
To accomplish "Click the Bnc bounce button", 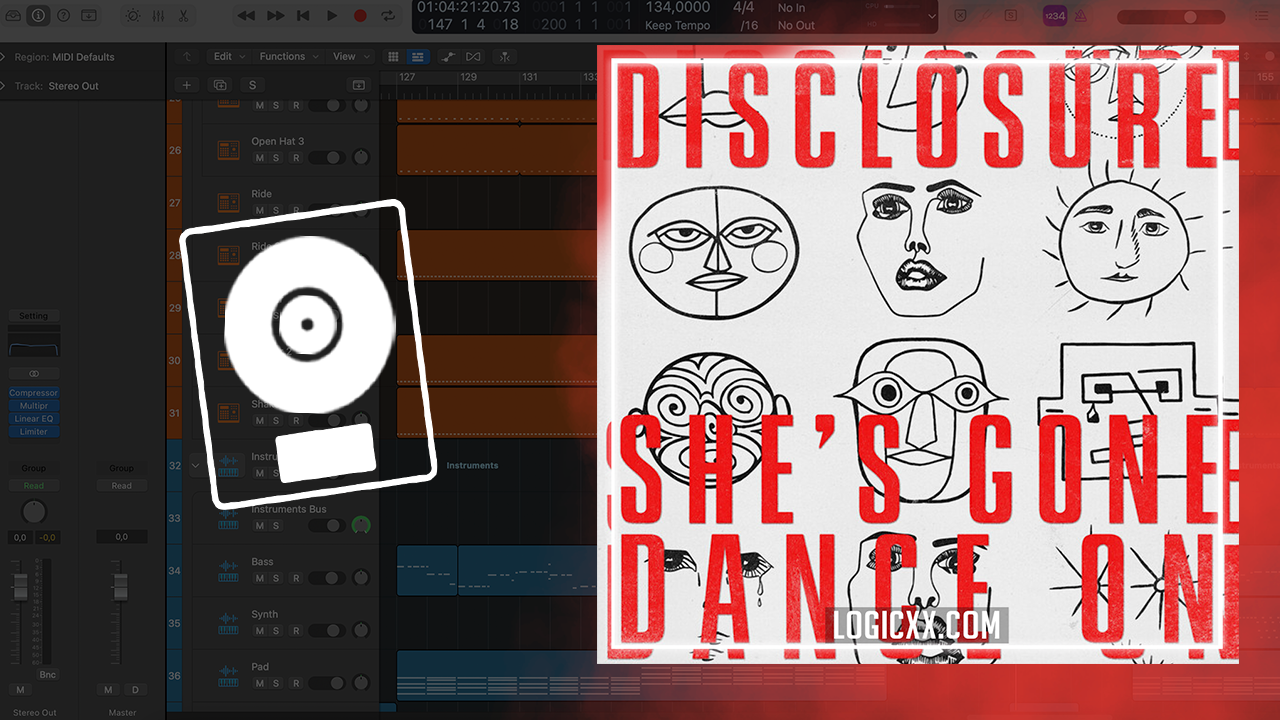I will coord(47,675).
